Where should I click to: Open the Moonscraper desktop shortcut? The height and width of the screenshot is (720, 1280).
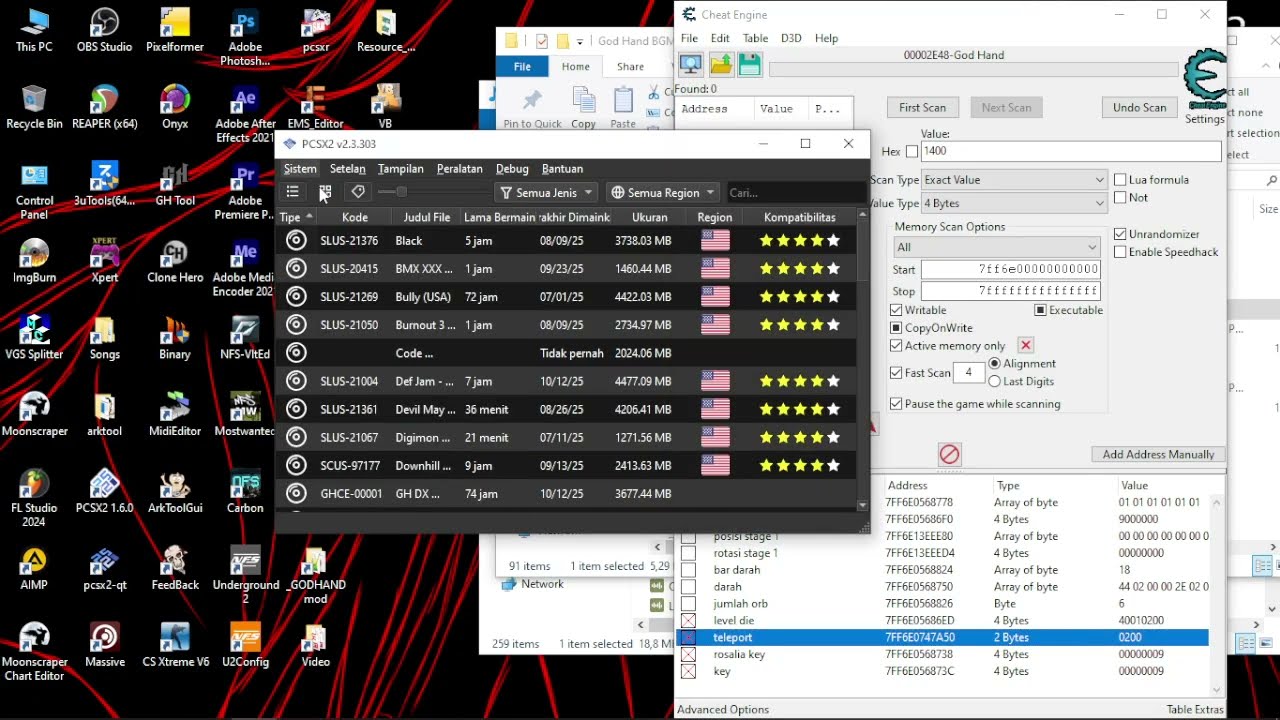pyautogui.click(x=34, y=414)
